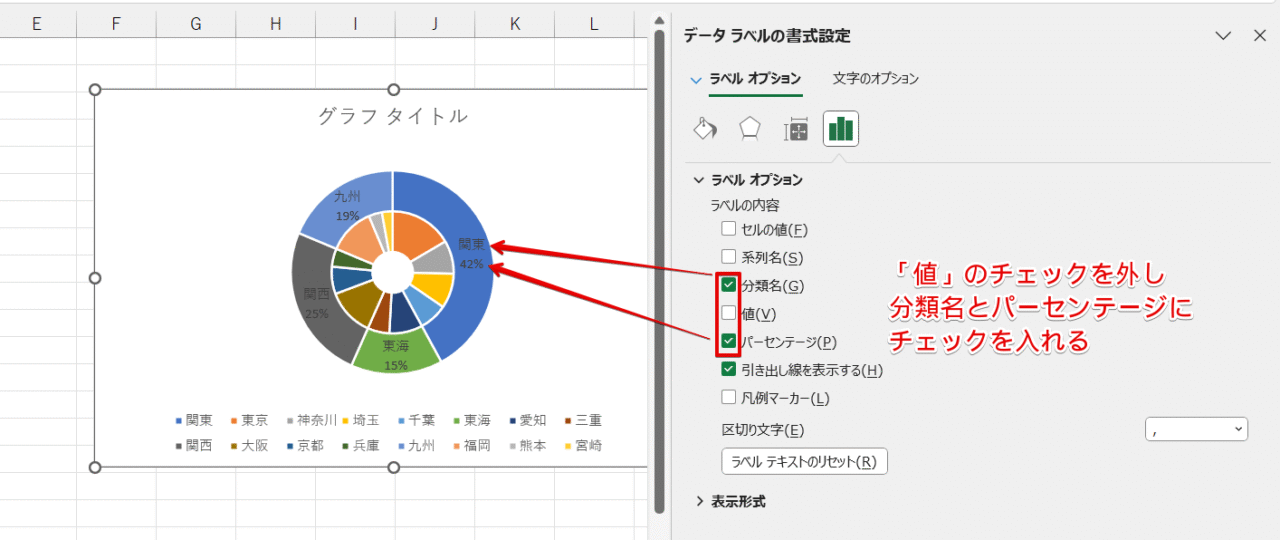Open the Size & Properties icon
The height and width of the screenshot is (540, 1280).
coord(796,129)
